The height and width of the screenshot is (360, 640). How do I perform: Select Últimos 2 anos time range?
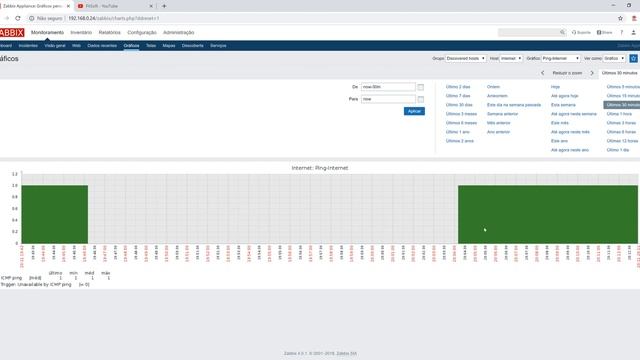460,141
